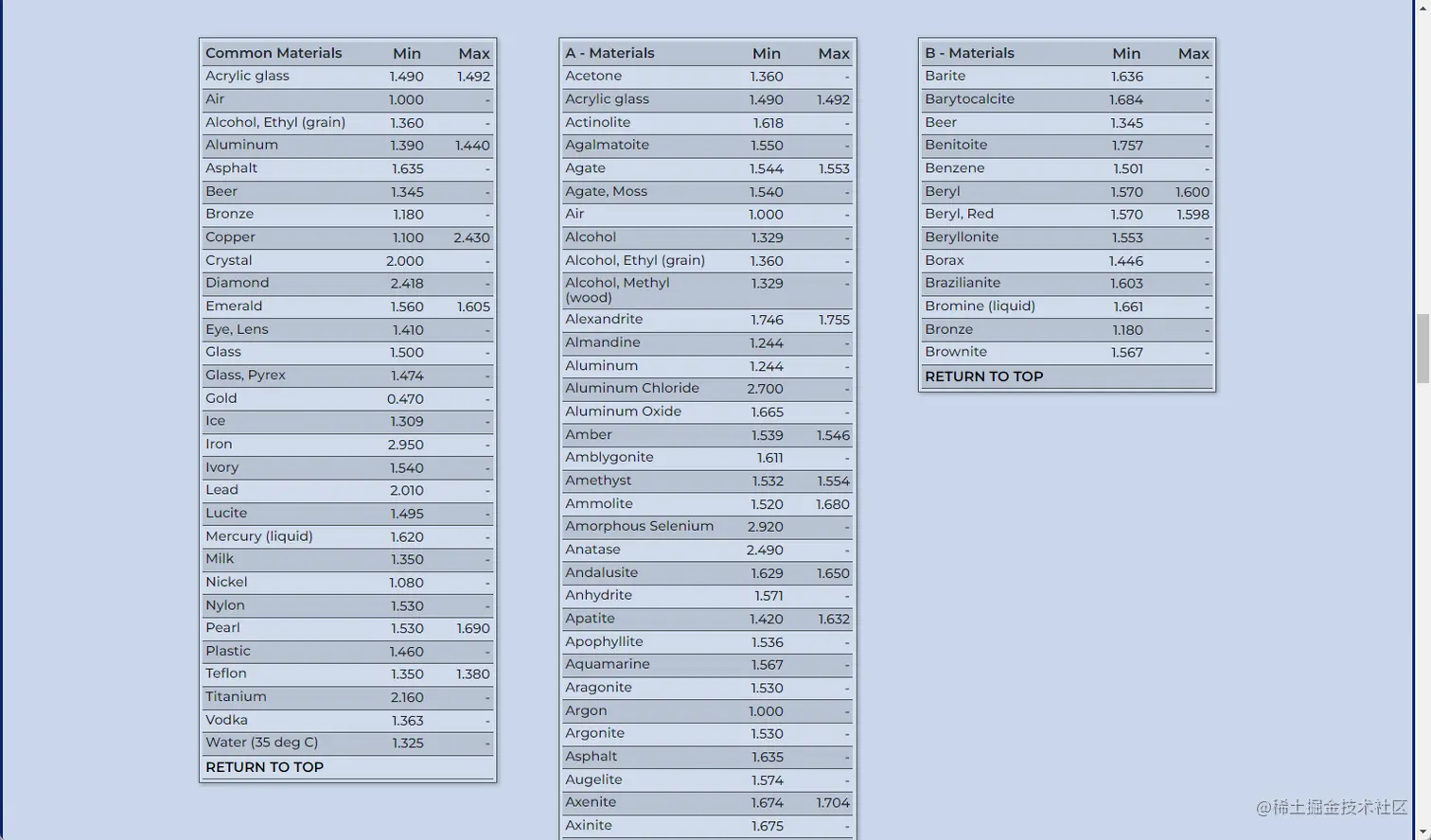Click the Amblygonite material name
This screenshot has width=1431, height=840.
[x=609, y=457]
